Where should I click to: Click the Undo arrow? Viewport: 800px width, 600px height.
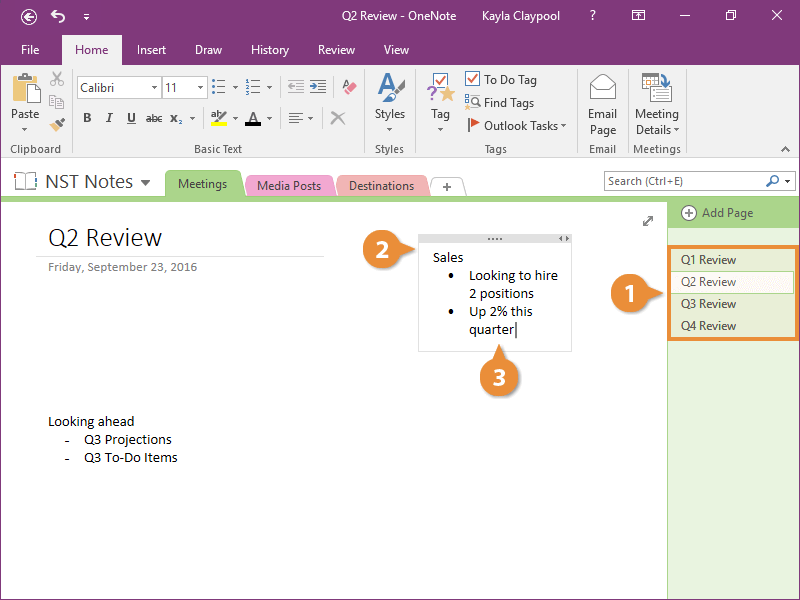pyautogui.click(x=57, y=15)
